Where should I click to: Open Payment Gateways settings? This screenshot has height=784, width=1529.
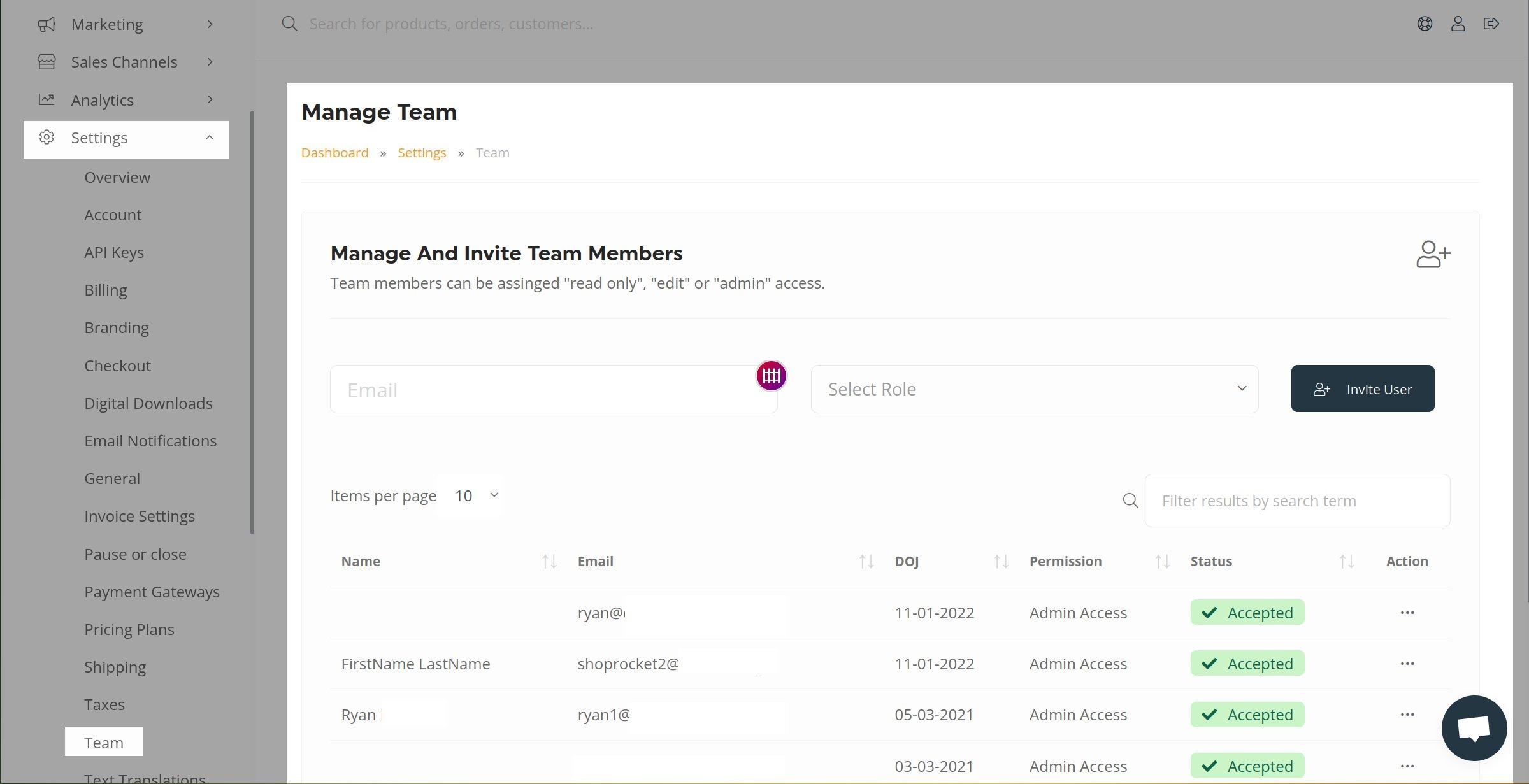[x=152, y=592]
